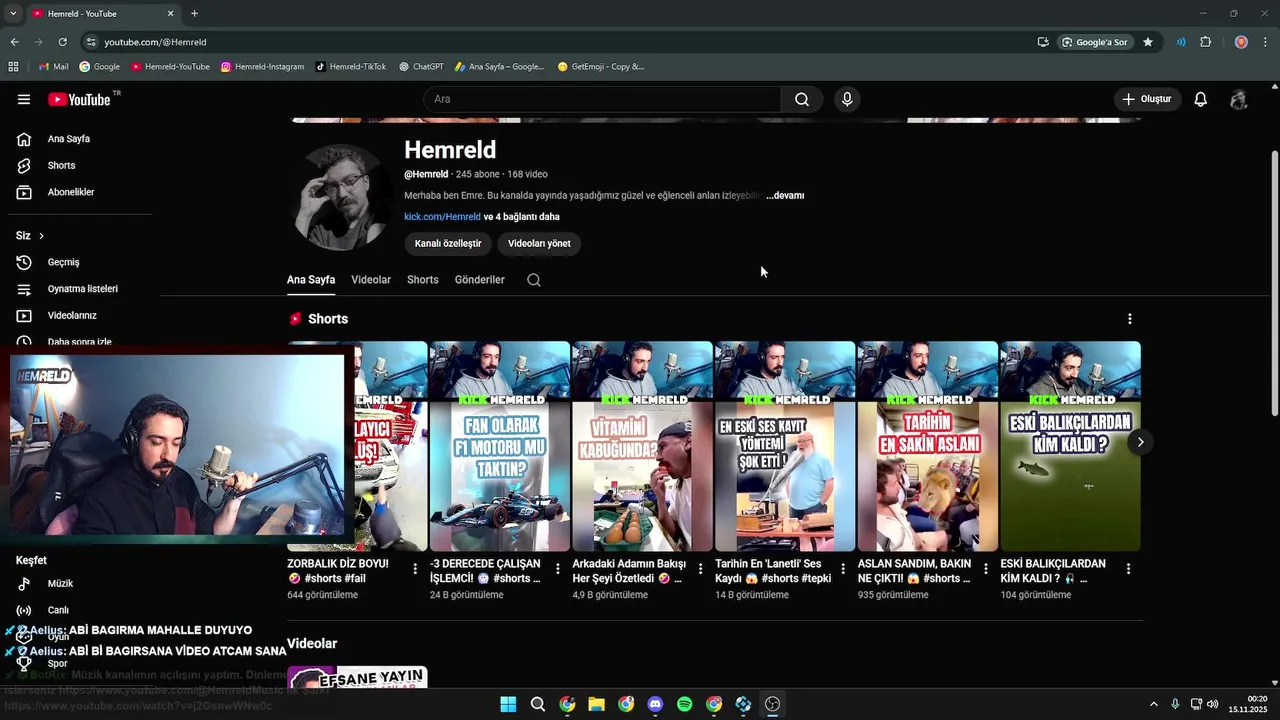Reload the page with the browser refresh button

[x=62, y=42]
